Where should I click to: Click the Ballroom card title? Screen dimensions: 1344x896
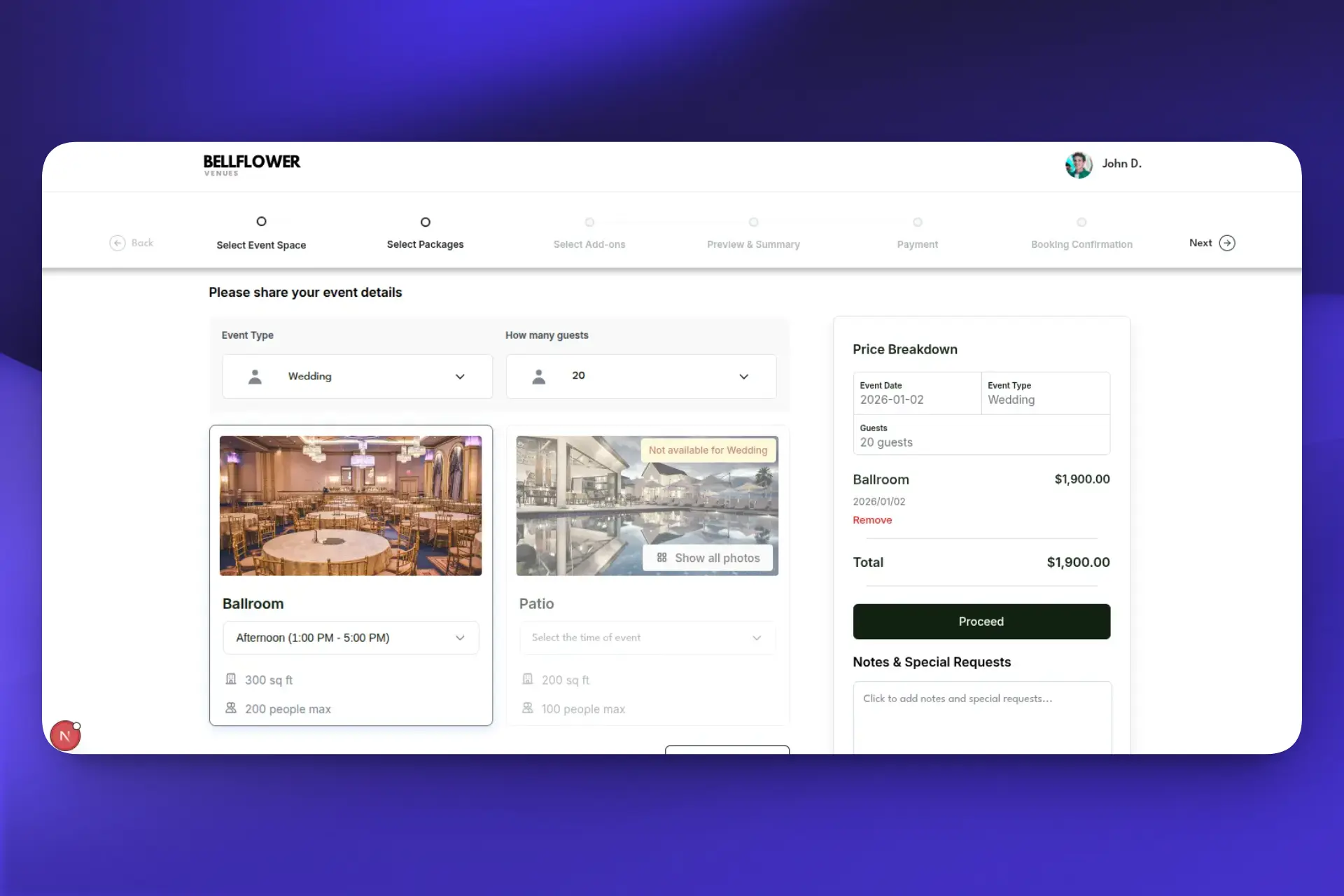253,604
